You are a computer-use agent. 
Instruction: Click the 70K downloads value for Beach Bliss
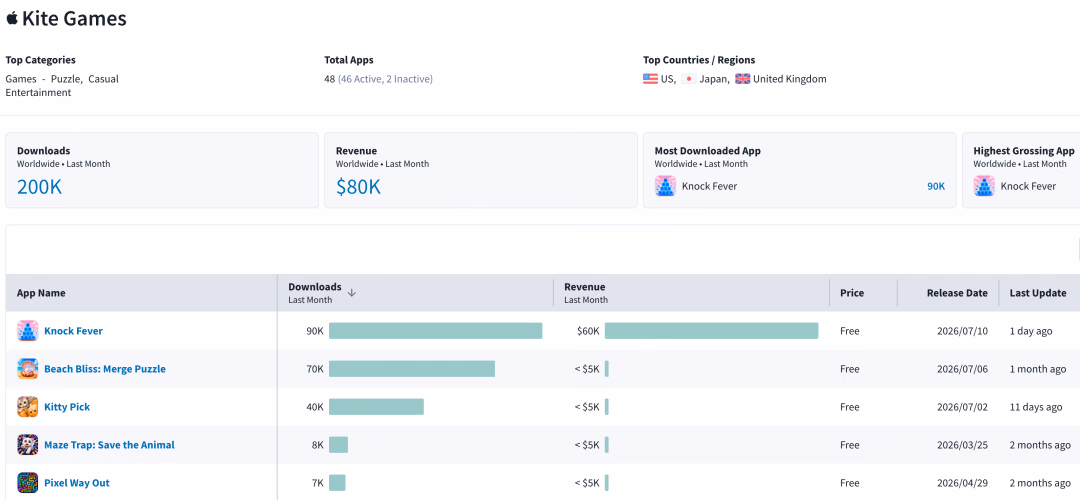[x=315, y=368]
